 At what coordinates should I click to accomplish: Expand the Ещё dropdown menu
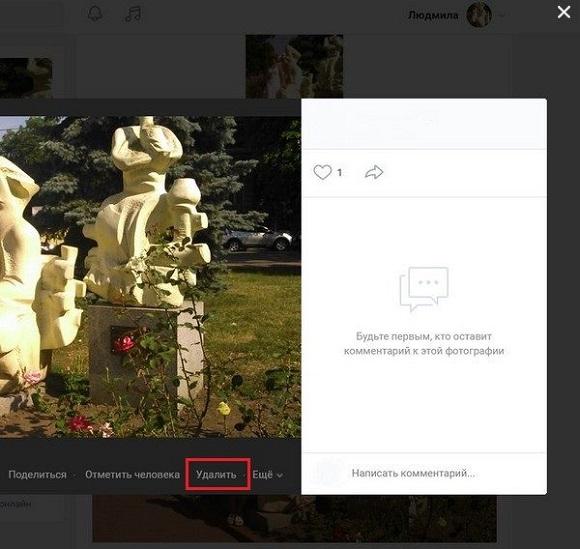point(267,475)
